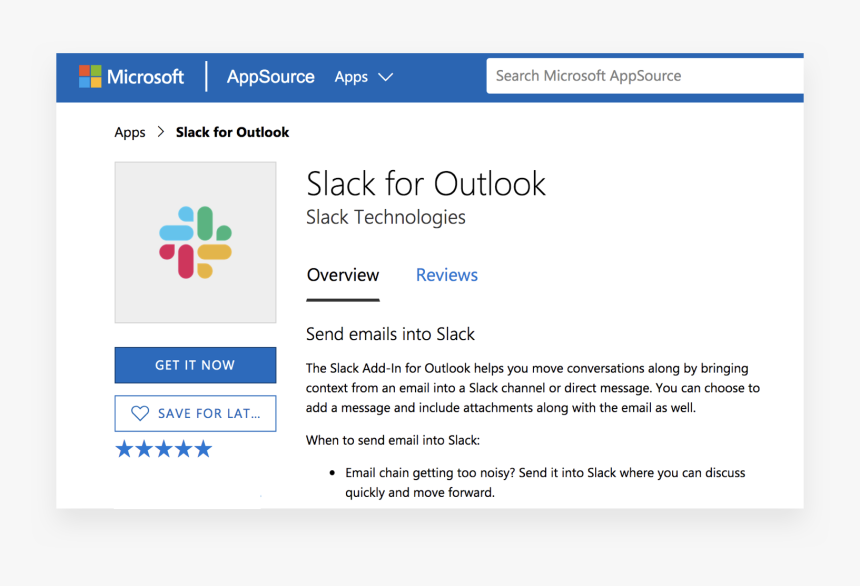The image size is (860, 586).
Task: Click the breadcrumb chevron separator
Action: click(x=161, y=132)
